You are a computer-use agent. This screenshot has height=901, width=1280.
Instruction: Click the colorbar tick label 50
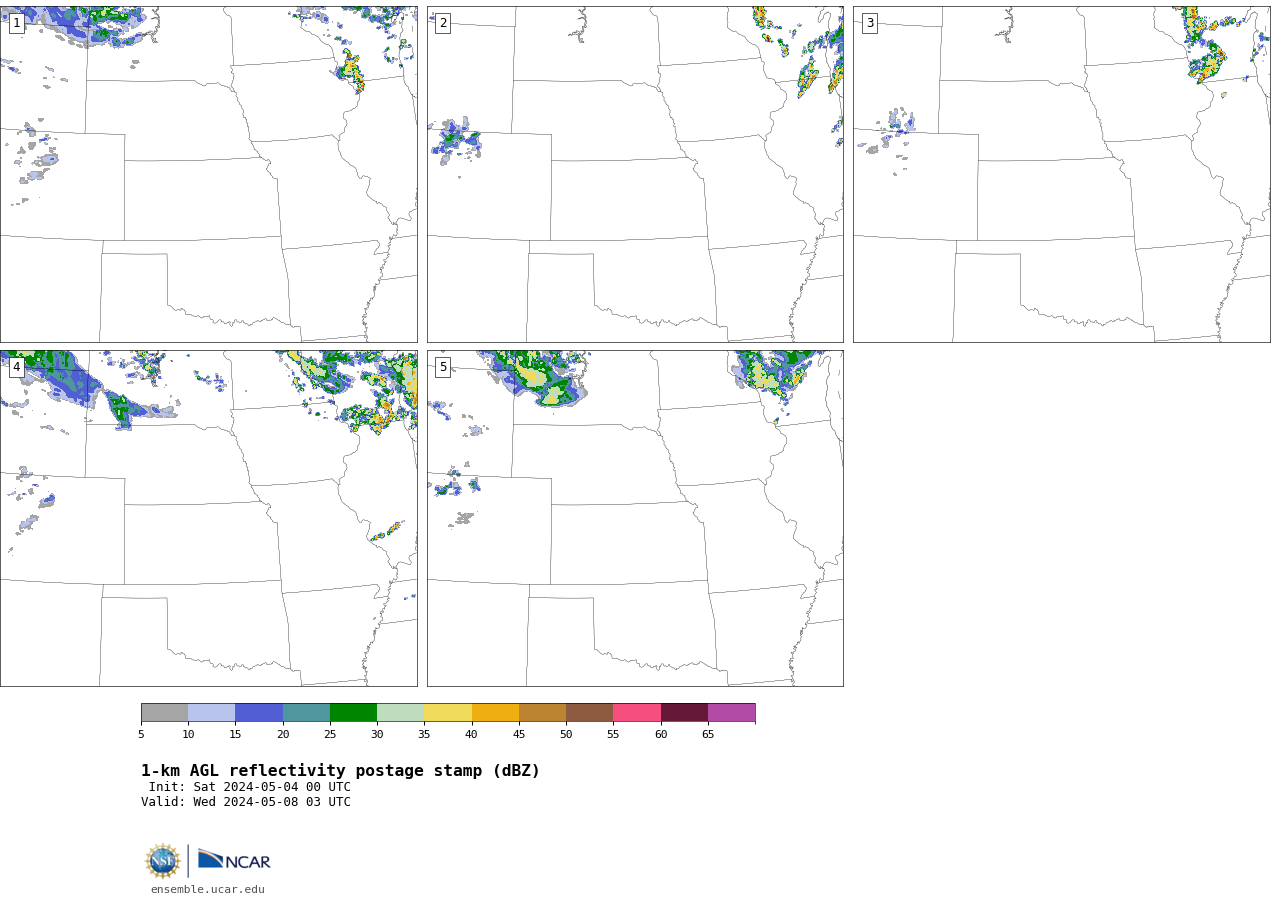tap(566, 735)
